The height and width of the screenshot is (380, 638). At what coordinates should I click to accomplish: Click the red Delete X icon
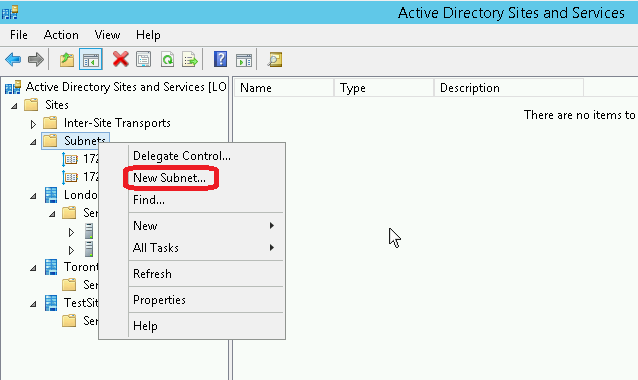120,59
